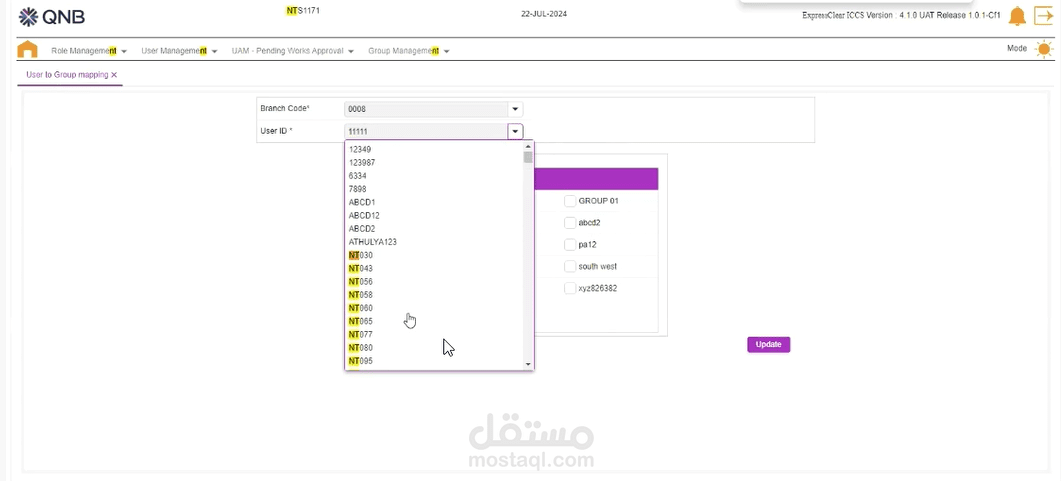Select user ABCD12 from the list
The height and width of the screenshot is (481, 1064).
click(x=434, y=216)
